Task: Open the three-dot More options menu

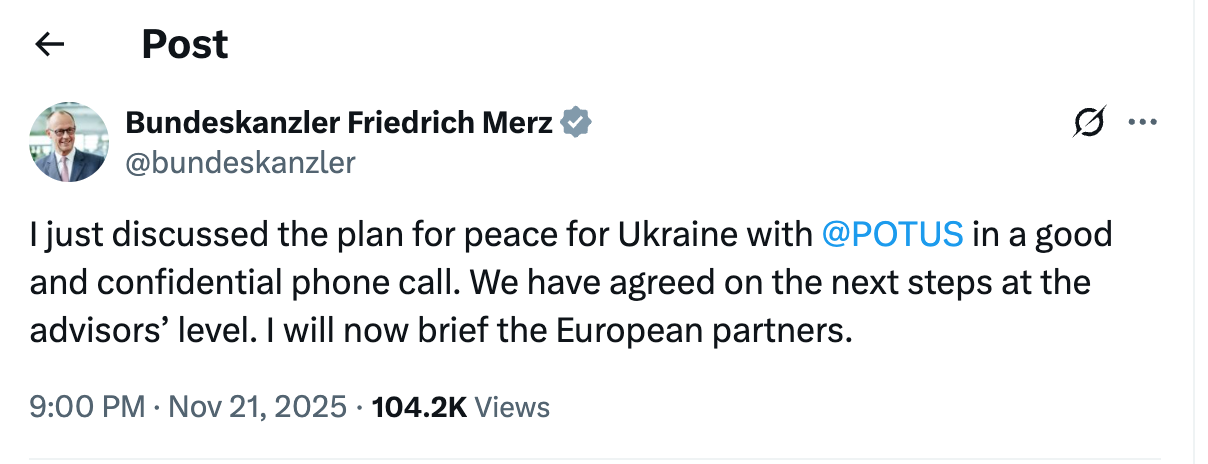Action: tap(1142, 123)
